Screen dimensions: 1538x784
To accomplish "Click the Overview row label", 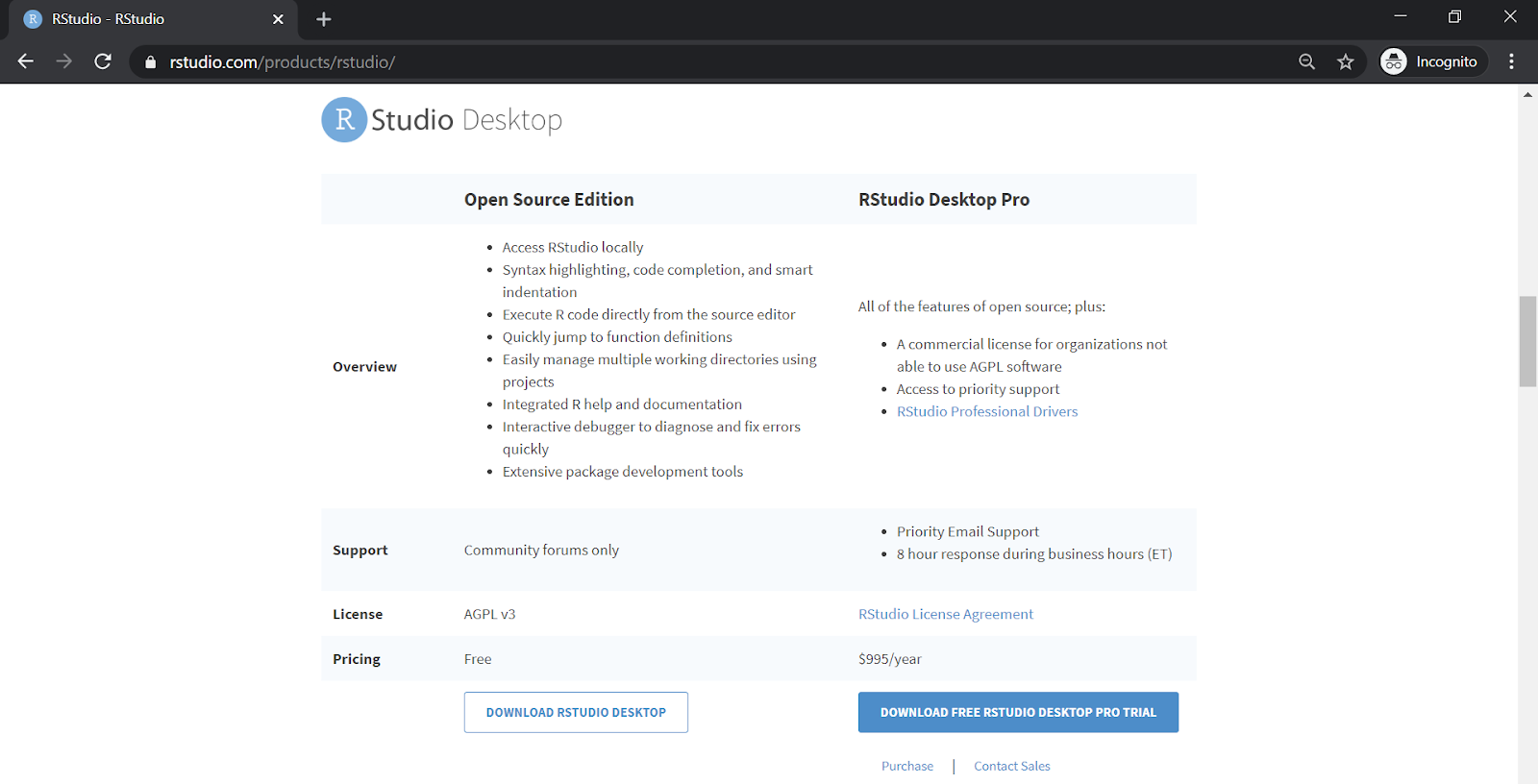I will coord(364,367).
